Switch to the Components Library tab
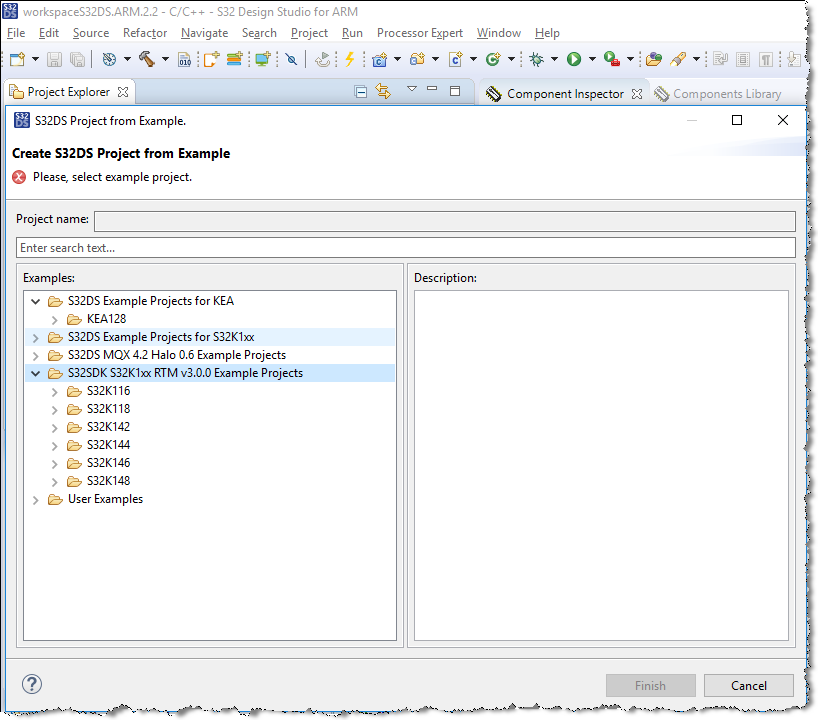The width and height of the screenshot is (818, 720). click(x=718, y=94)
